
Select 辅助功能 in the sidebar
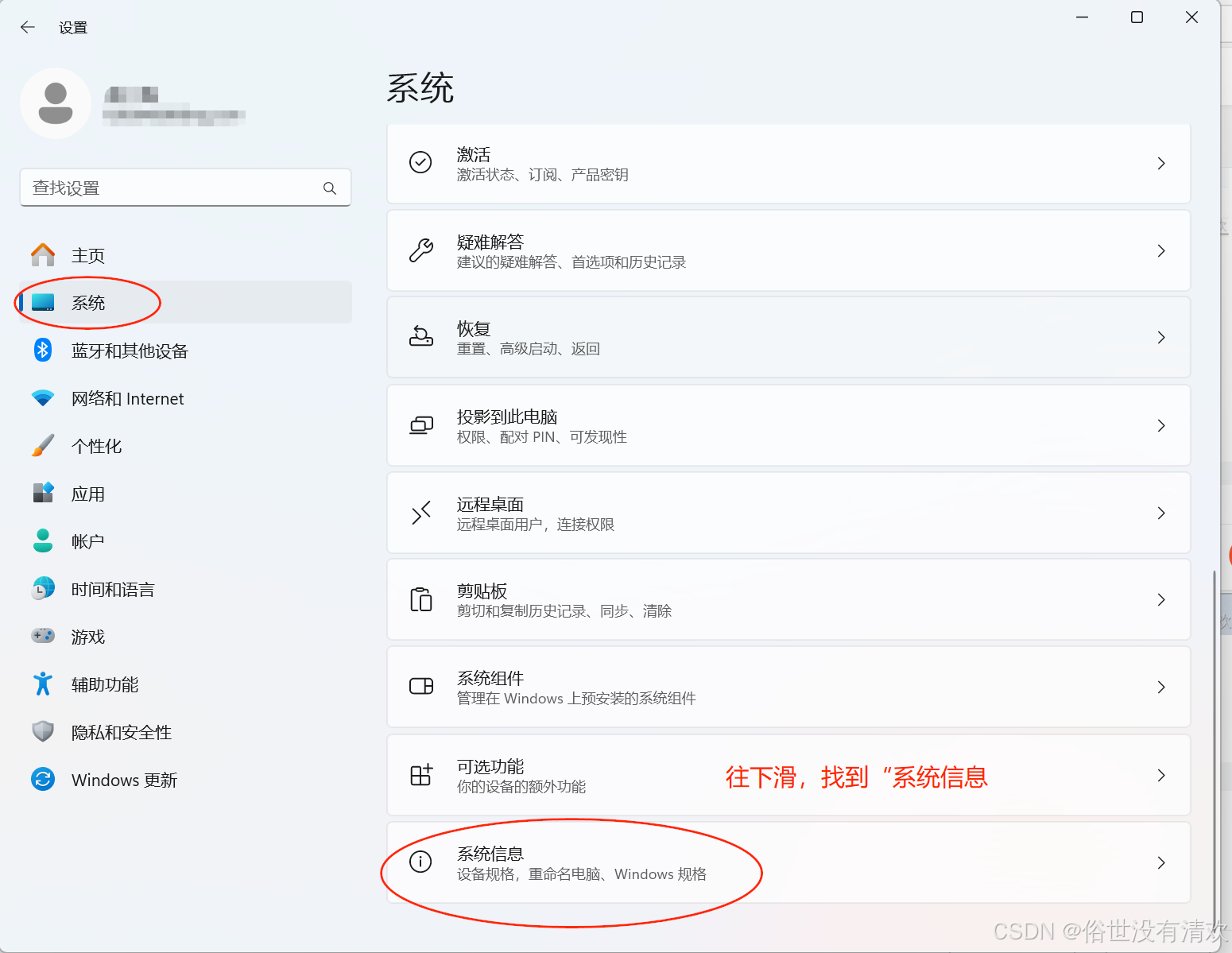(185, 684)
